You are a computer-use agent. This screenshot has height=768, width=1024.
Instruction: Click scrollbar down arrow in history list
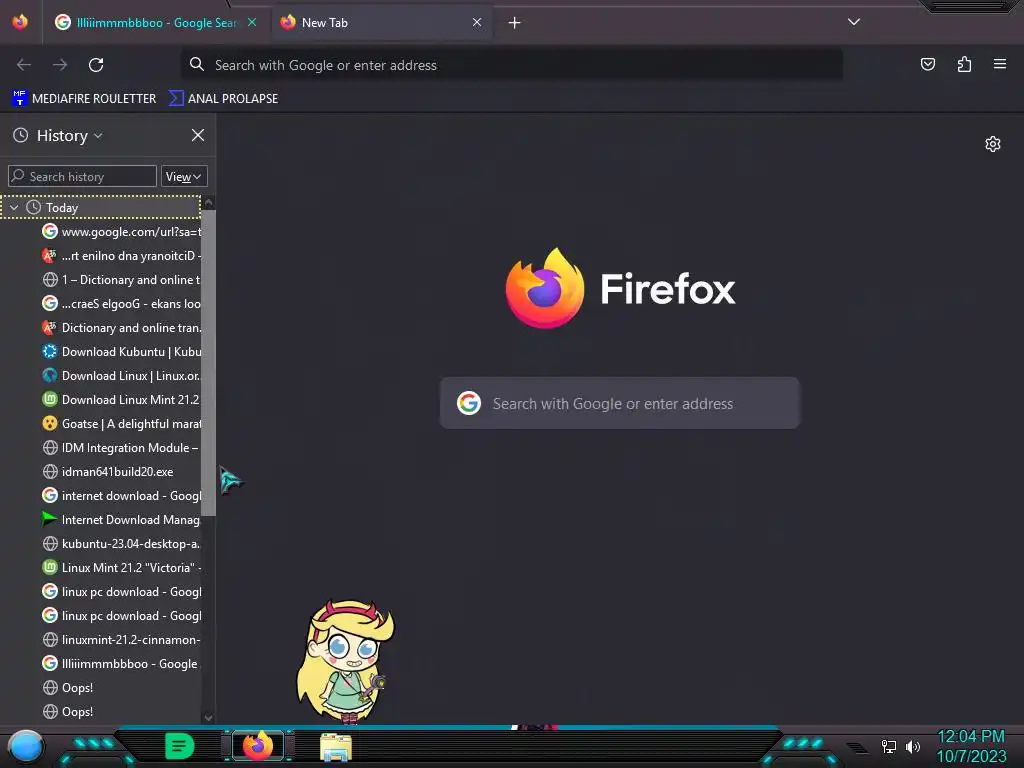(x=208, y=717)
